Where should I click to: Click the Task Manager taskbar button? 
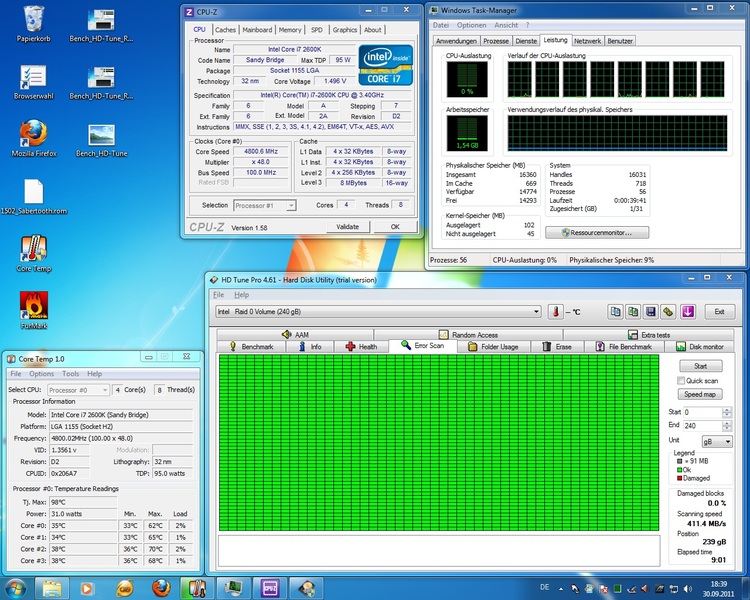pyautogui.click(x=233, y=588)
